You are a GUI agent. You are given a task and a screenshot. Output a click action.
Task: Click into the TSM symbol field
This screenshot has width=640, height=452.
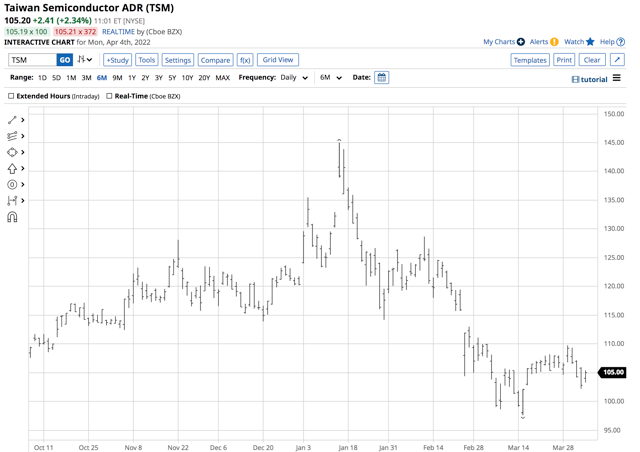click(32, 60)
